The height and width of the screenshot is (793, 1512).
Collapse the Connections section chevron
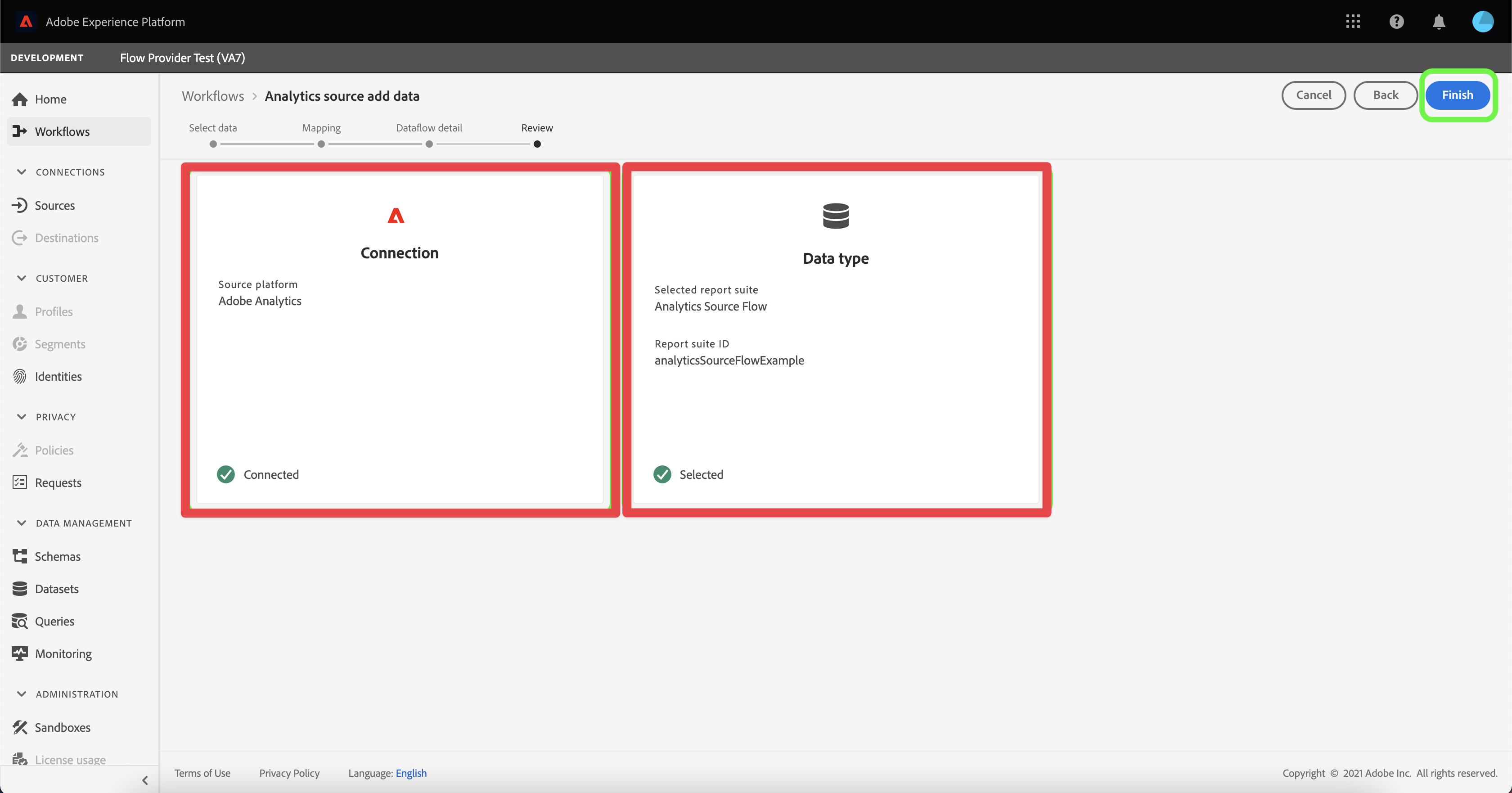click(x=22, y=172)
